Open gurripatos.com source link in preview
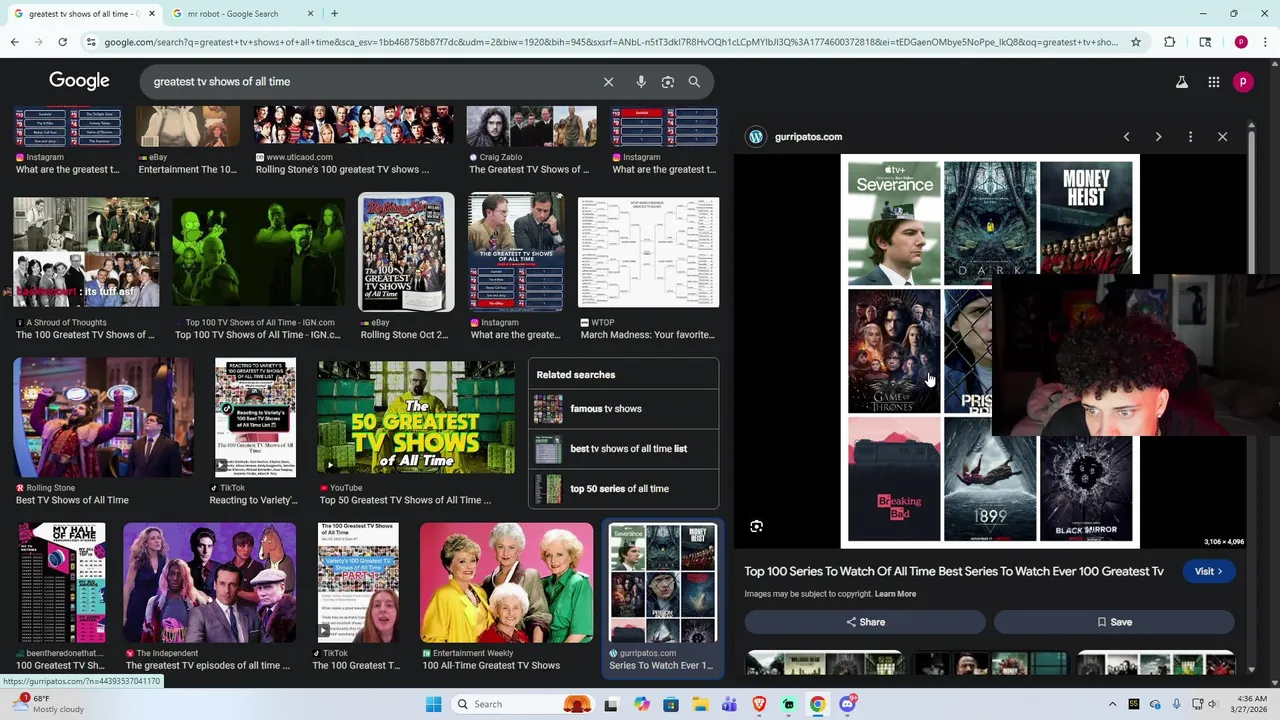1280x720 pixels. coord(808,137)
